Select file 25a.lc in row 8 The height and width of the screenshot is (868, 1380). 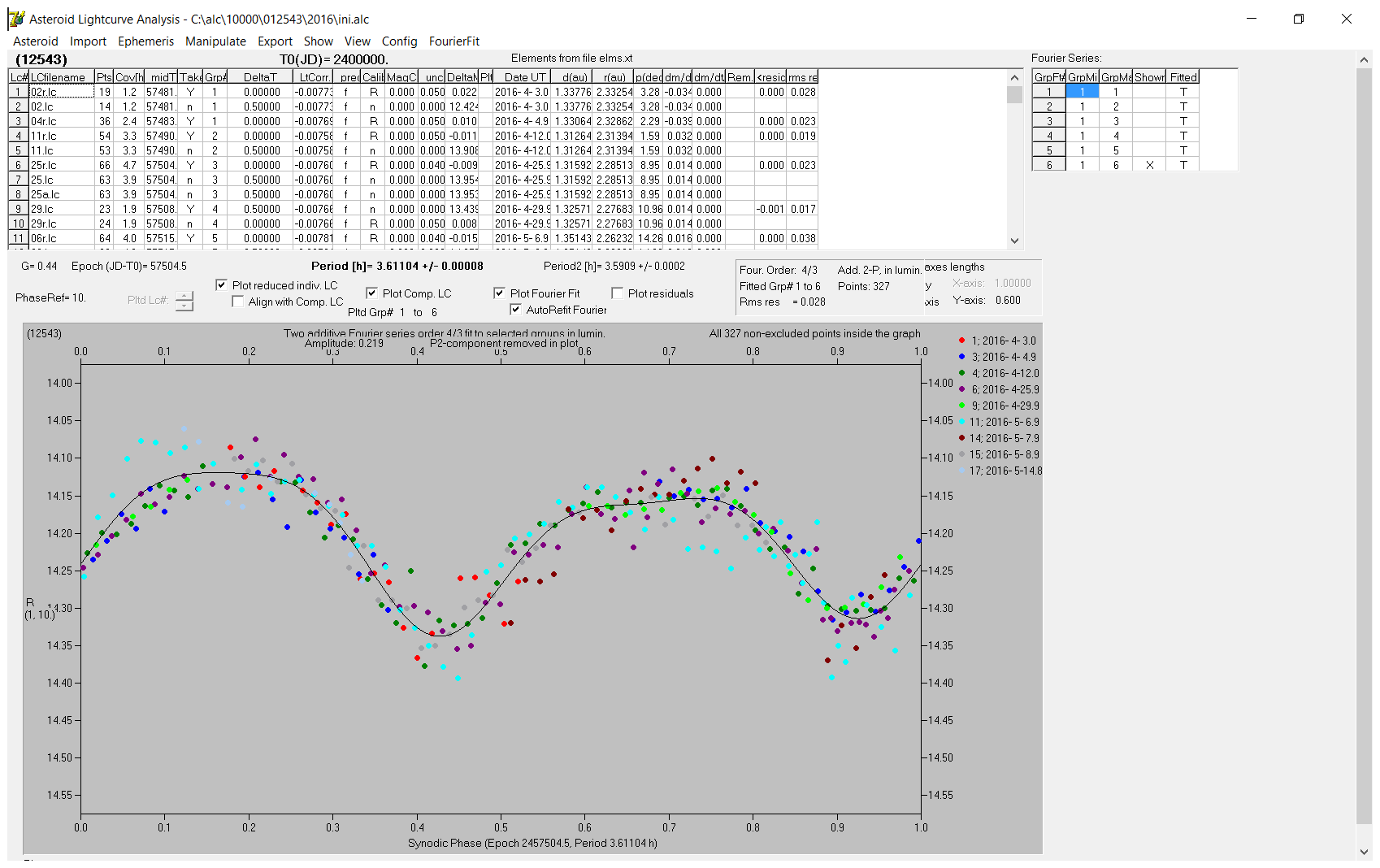coord(61,194)
